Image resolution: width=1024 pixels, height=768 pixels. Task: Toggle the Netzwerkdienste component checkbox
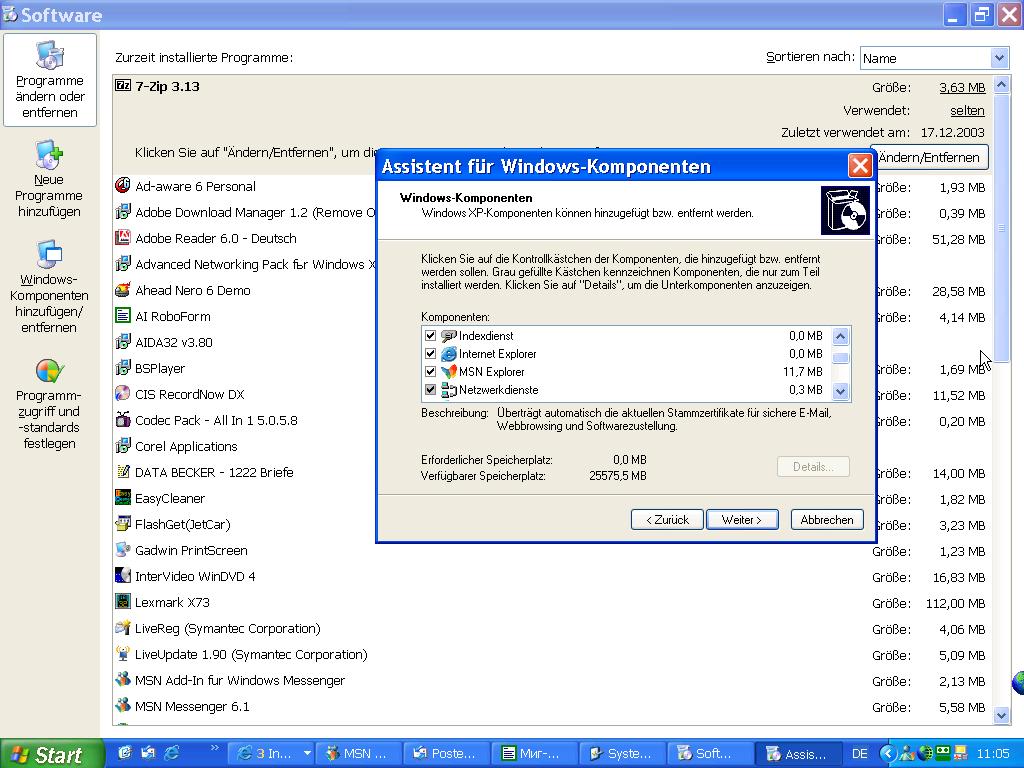(x=430, y=390)
